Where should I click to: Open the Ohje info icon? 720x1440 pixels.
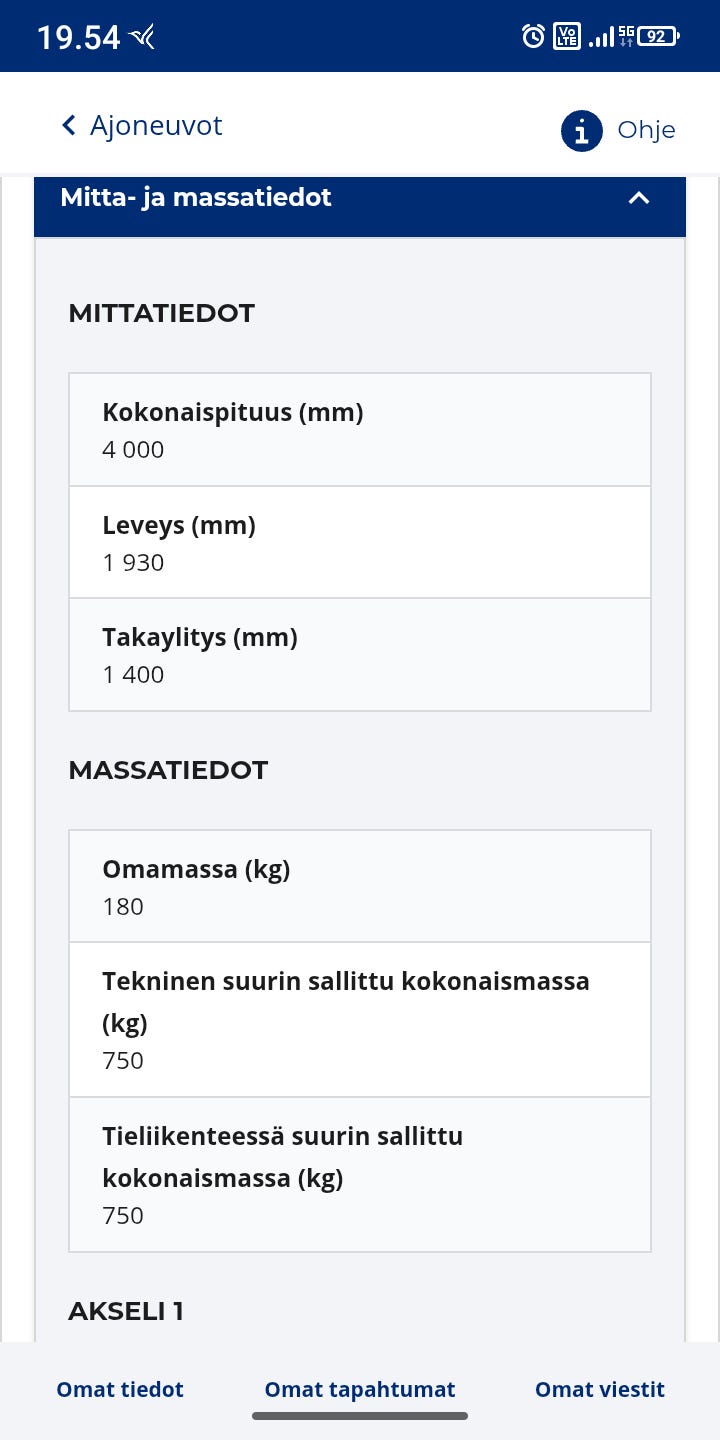point(582,130)
